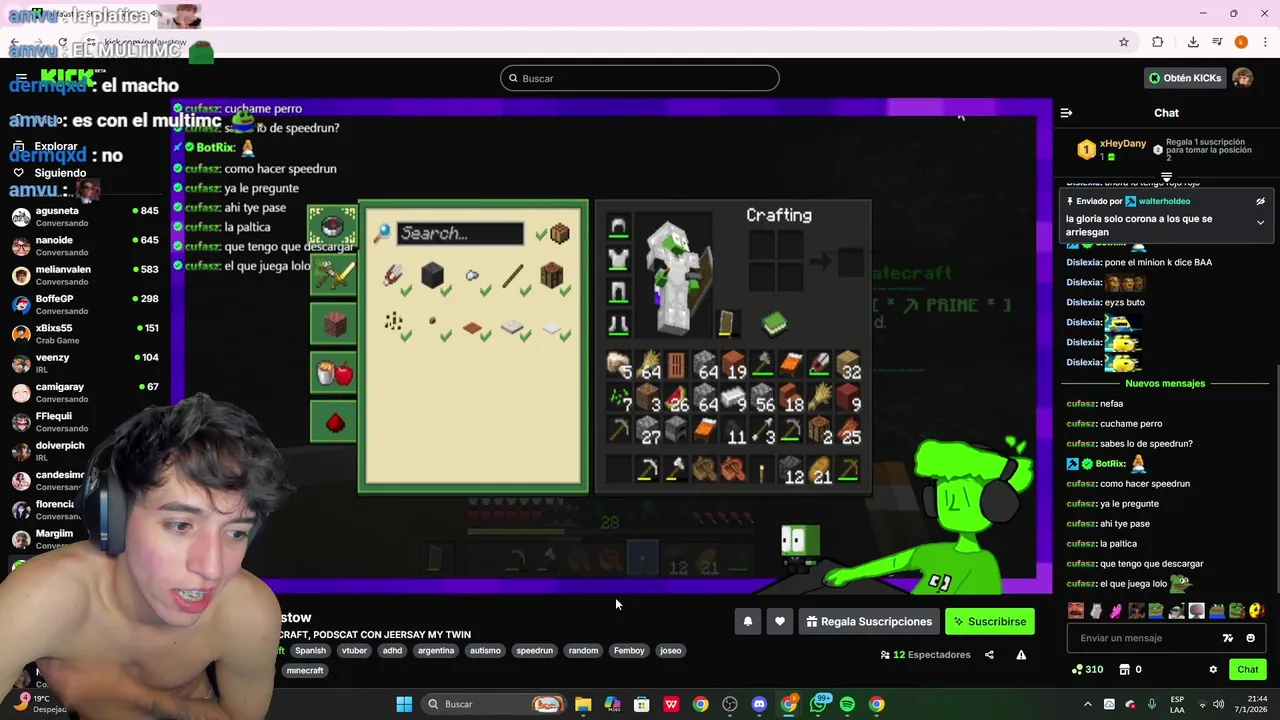Image resolution: width=1280 pixels, height=720 pixels.
Task: Open BoffeGP channel in sidebar
Action: [84, 304]
